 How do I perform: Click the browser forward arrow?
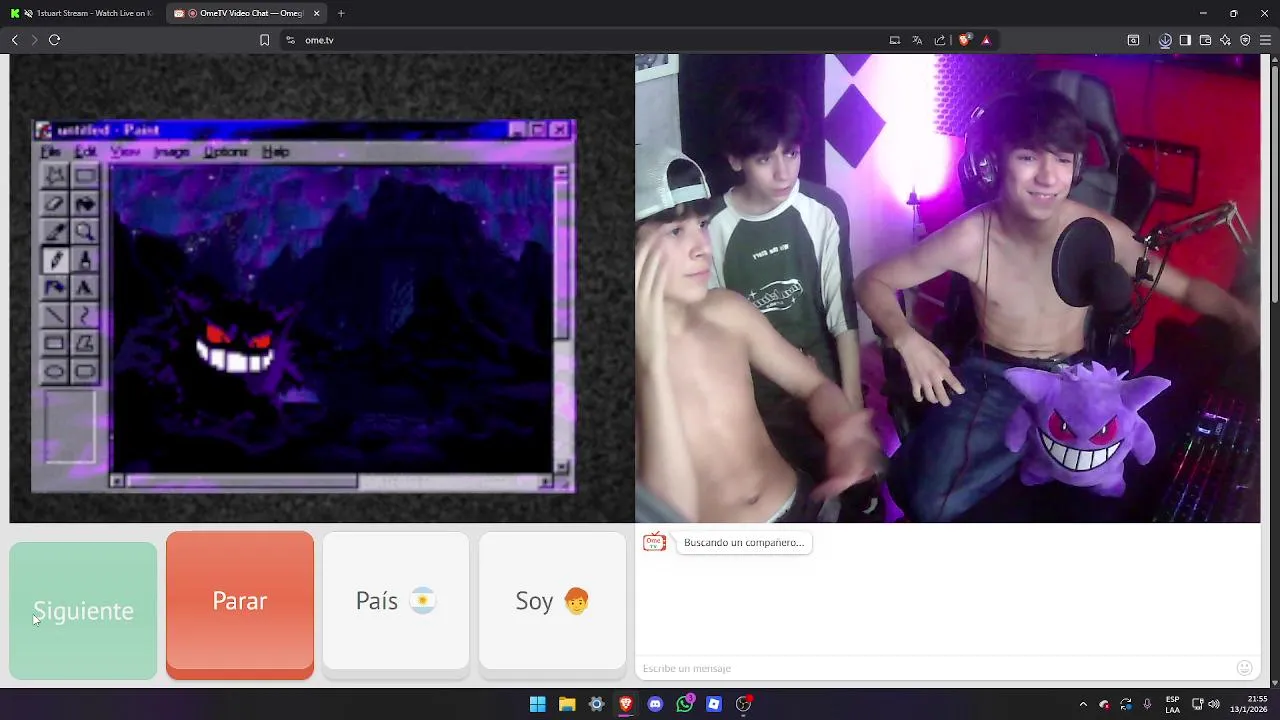click(34, 40)
